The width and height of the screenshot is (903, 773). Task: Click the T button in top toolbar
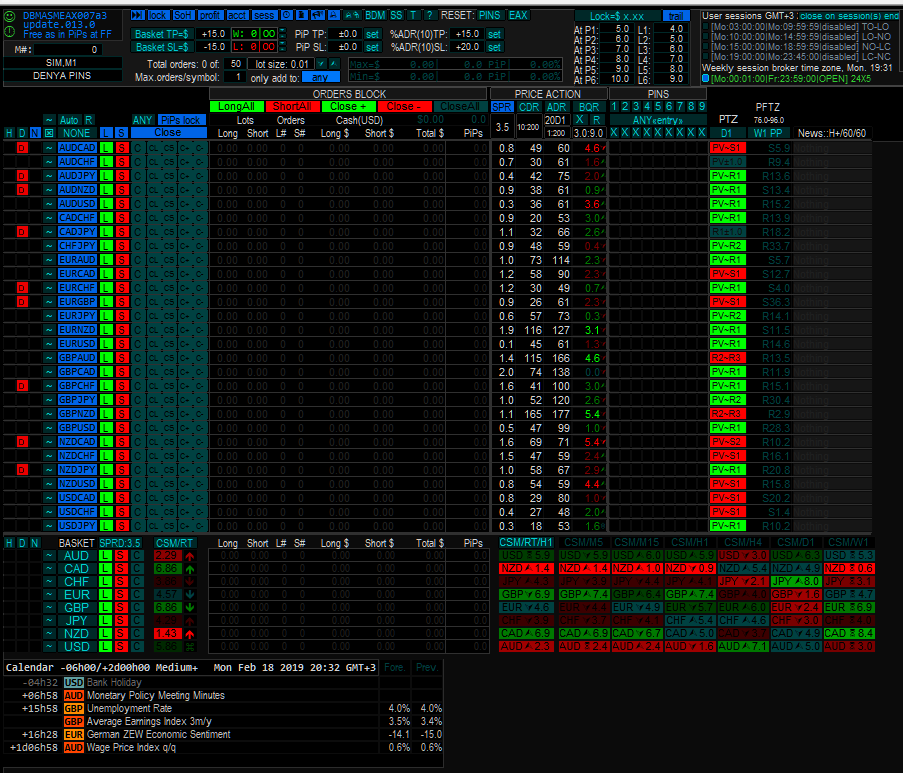413,16
